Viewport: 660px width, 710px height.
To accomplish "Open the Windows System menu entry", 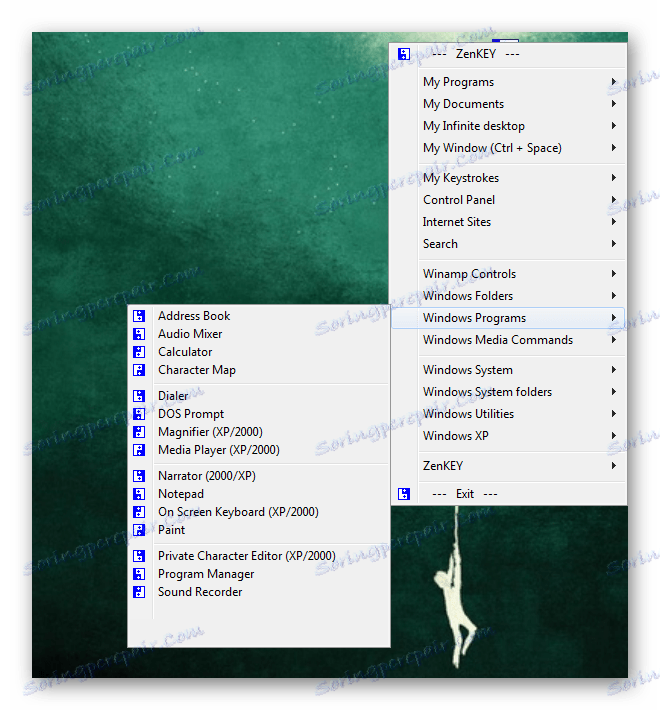I will click(508, 370).
